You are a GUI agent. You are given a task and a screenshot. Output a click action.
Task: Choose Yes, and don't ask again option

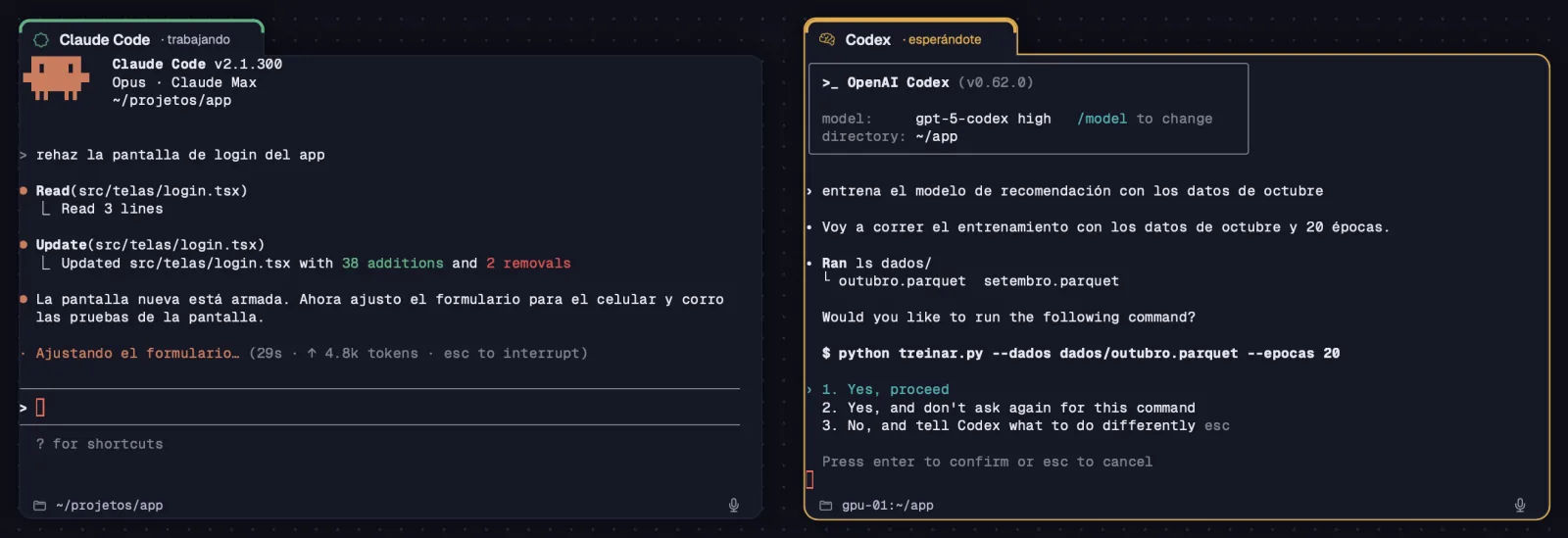point(1008,408)
